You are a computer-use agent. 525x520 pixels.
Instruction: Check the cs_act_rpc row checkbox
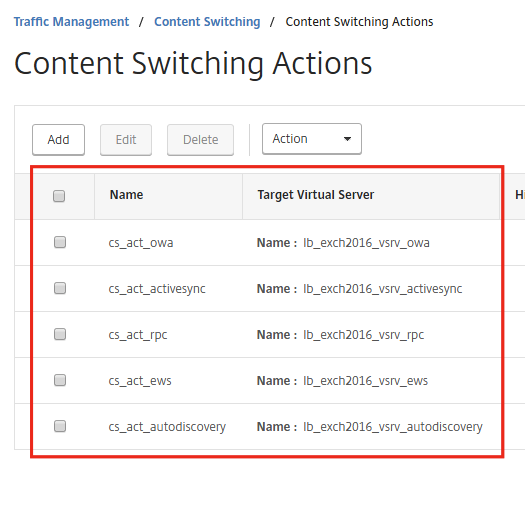click(x=60, y=334)
